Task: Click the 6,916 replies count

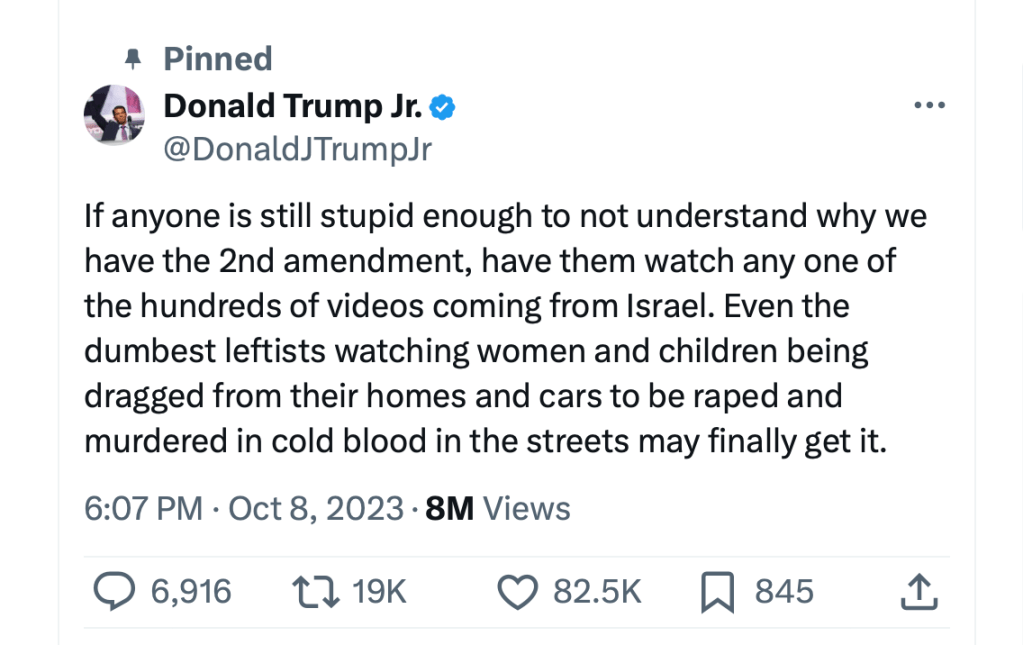Action: (191, 591)
